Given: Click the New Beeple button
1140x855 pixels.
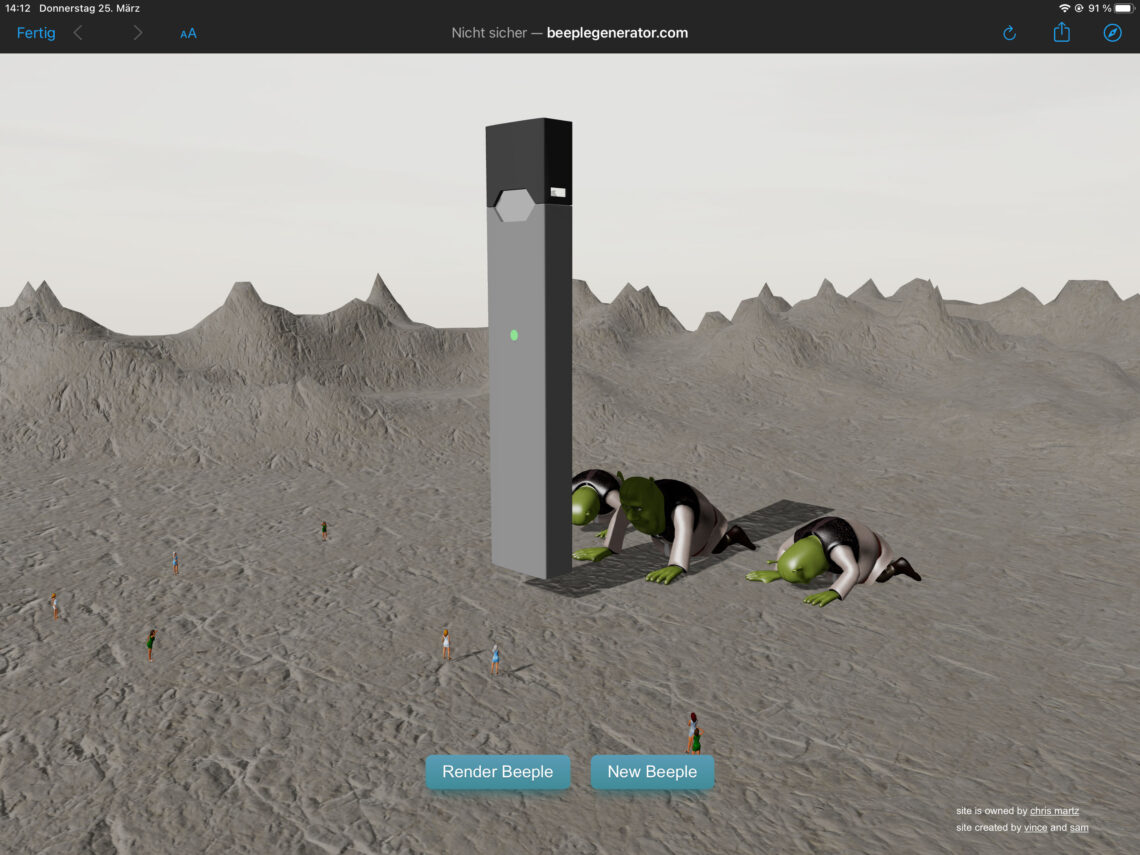Looking at the screenshot, I should (x=652, y=771).
